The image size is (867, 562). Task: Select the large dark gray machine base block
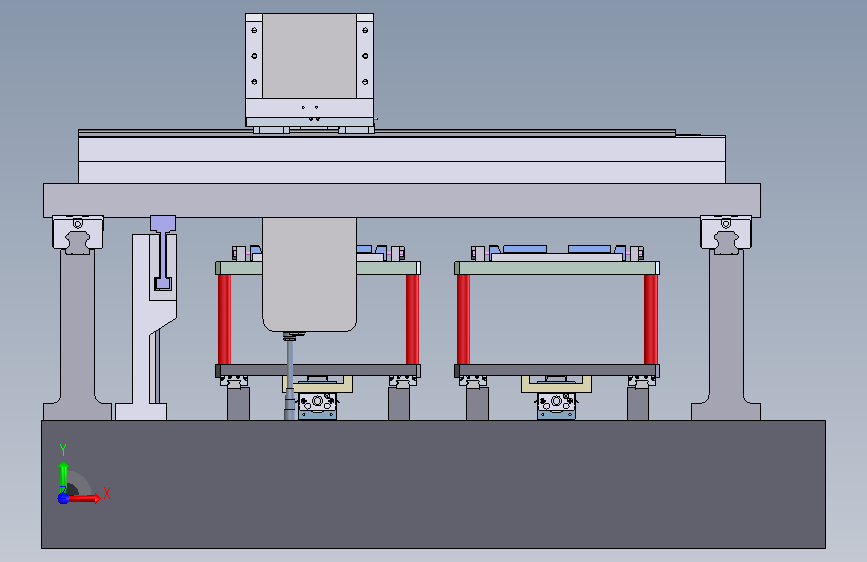click(434, 485)
